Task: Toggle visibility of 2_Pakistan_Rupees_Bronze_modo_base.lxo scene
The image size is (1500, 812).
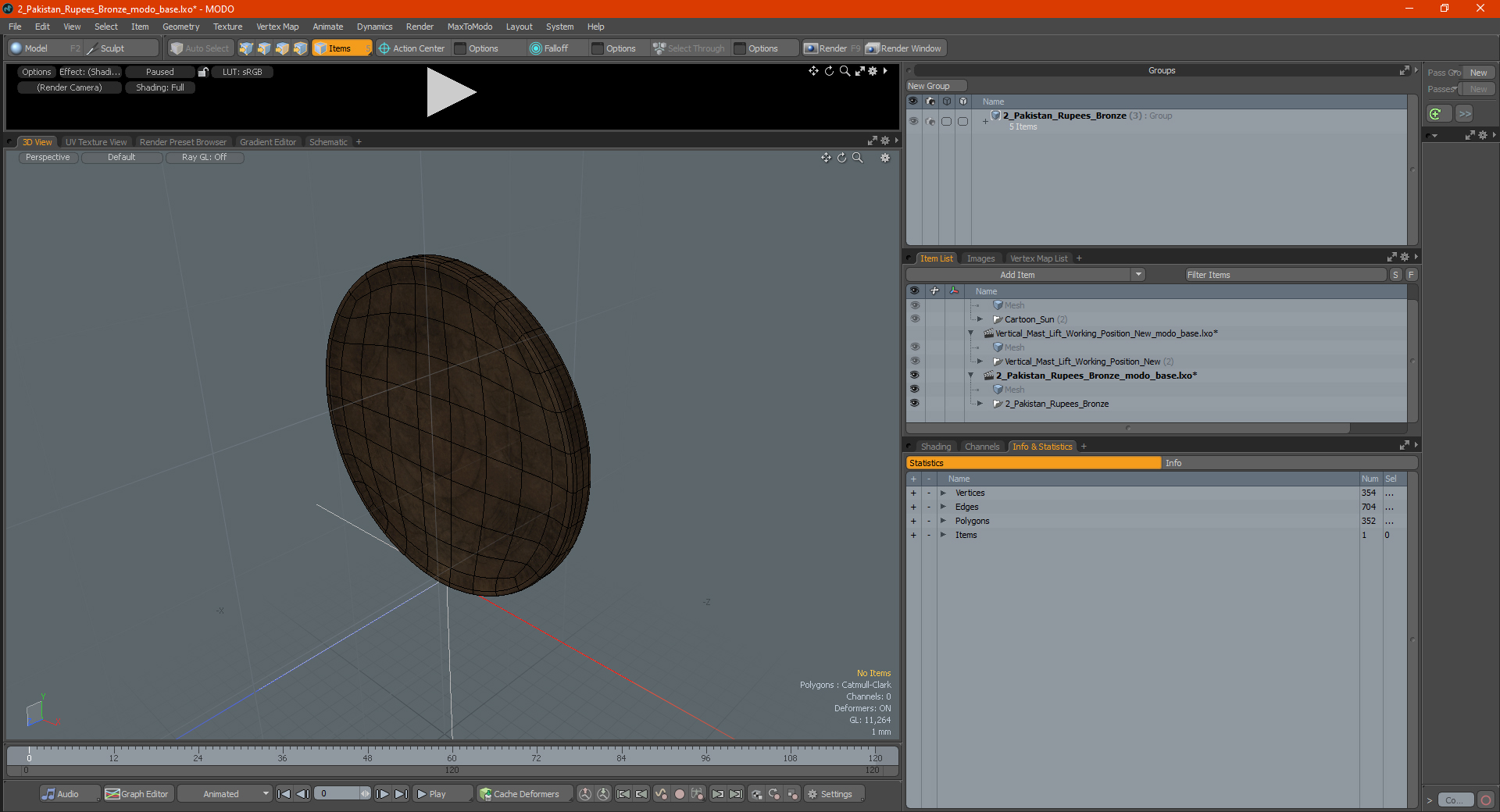Action: point(914,376)
